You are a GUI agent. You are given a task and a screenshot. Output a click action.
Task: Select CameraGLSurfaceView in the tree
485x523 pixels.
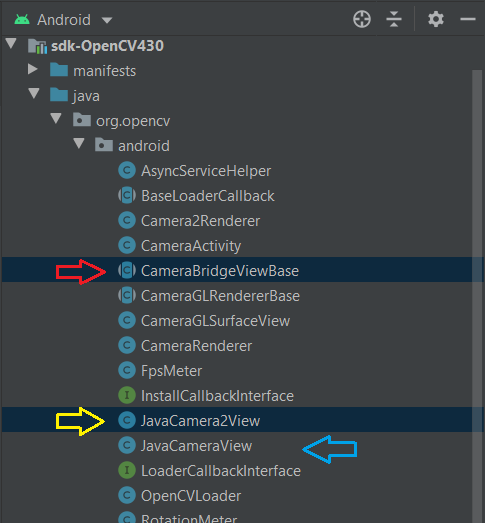[215, 321]
